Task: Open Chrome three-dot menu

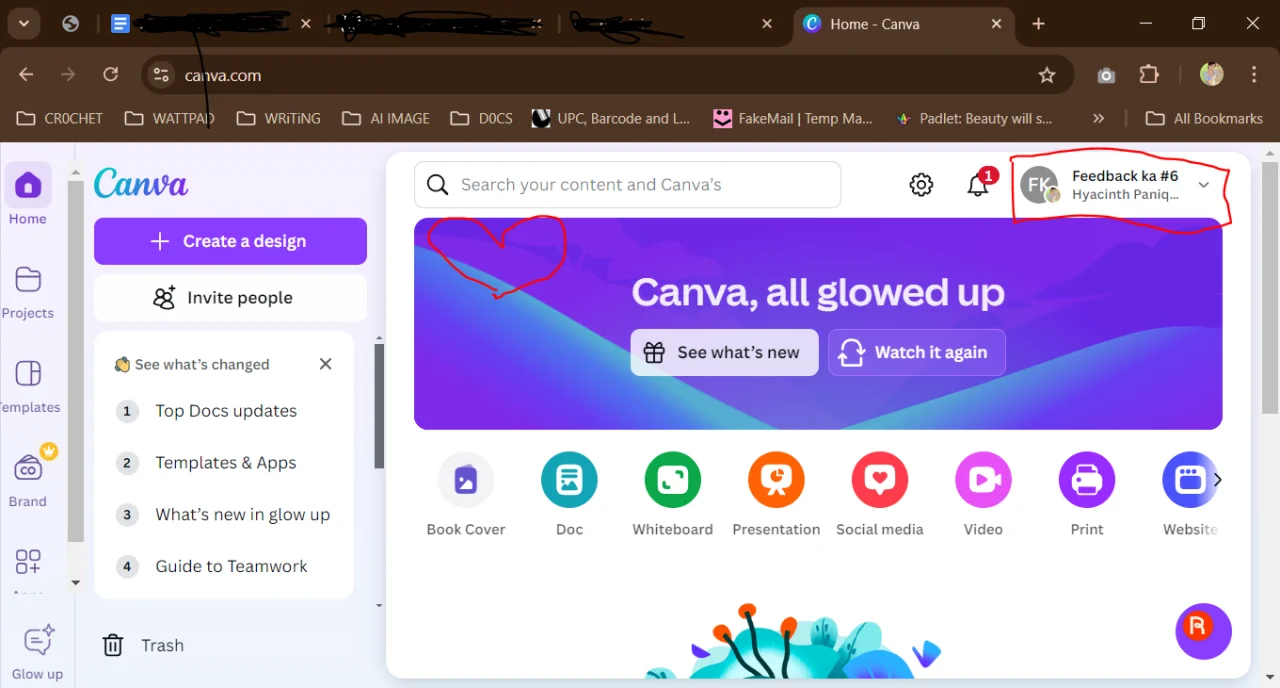Action: tap(1254, 75)
